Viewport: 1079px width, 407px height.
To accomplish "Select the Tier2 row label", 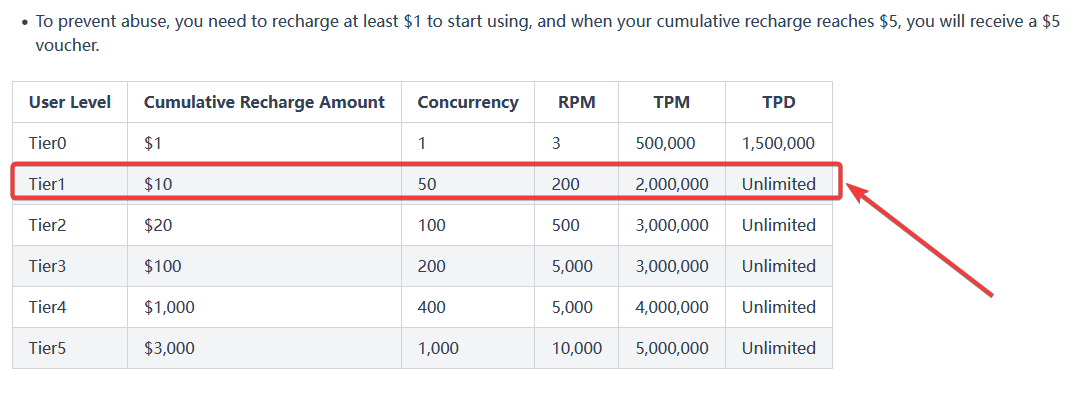I will [48, 225].
